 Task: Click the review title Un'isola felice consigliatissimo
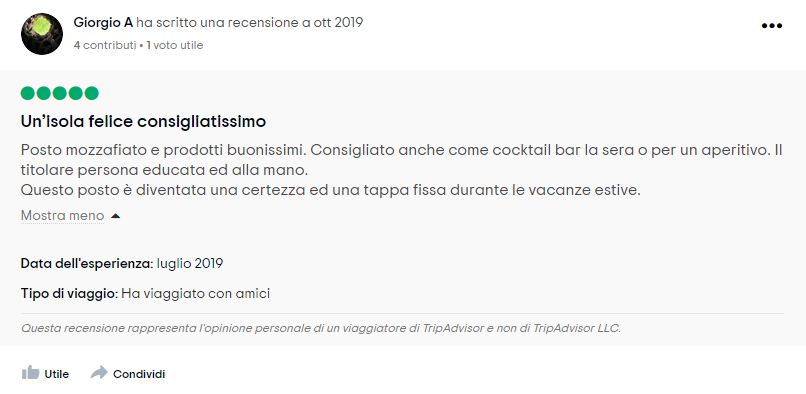(x=143, y=121)
